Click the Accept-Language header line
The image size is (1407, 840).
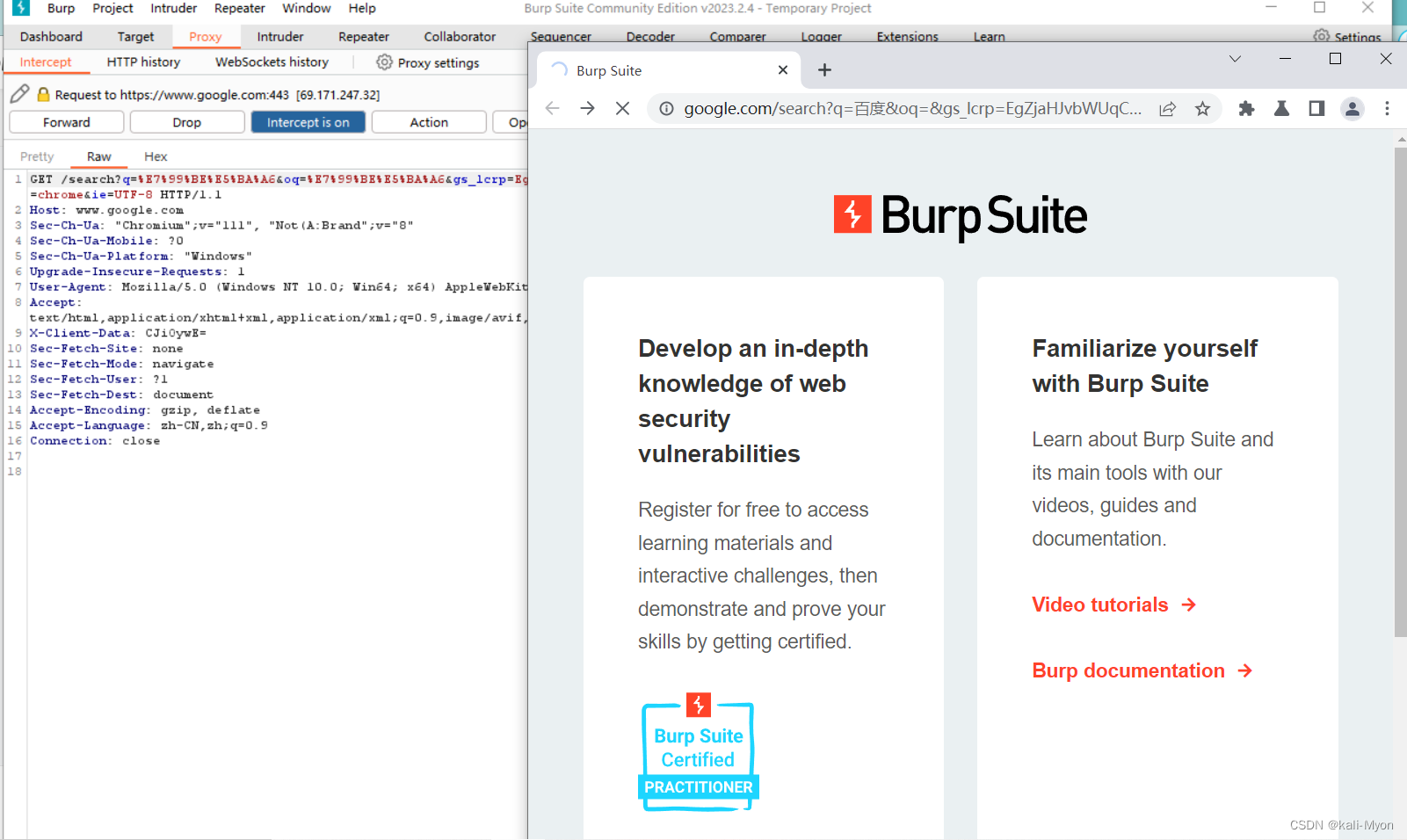pyautogui.click(x=149, y=425)
